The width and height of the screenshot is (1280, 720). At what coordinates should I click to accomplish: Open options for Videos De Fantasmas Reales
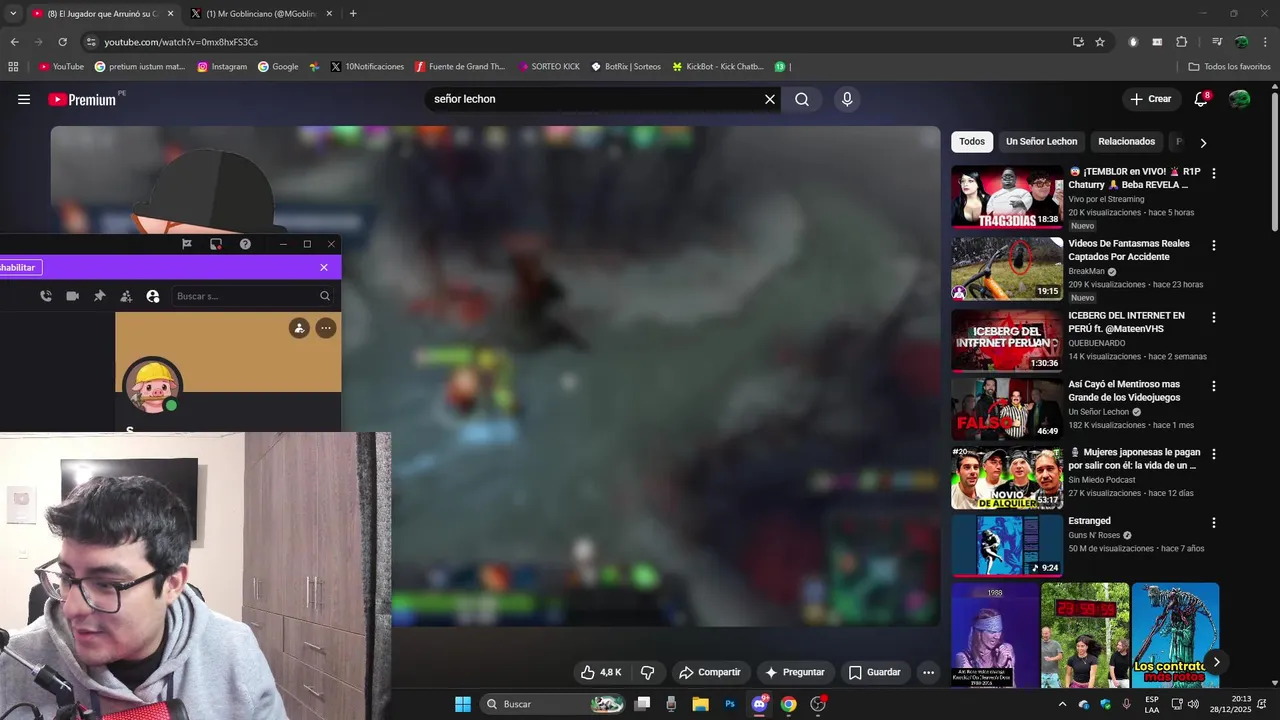tap(1214, 245)
